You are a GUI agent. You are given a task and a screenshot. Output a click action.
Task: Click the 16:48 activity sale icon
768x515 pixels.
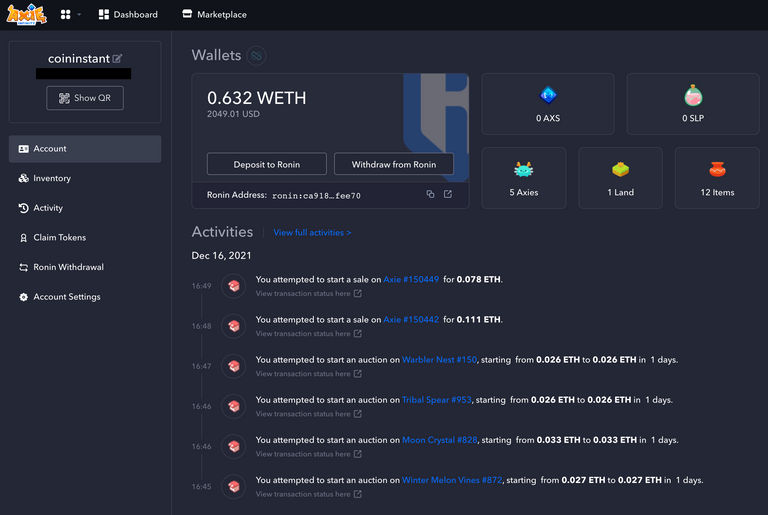click(x=234, y=326)
